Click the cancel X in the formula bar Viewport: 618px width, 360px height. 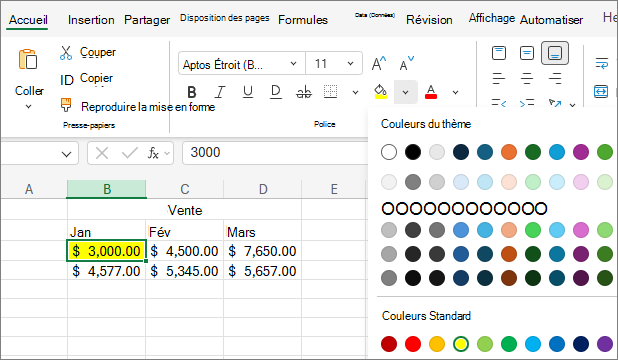click(102, 153)
